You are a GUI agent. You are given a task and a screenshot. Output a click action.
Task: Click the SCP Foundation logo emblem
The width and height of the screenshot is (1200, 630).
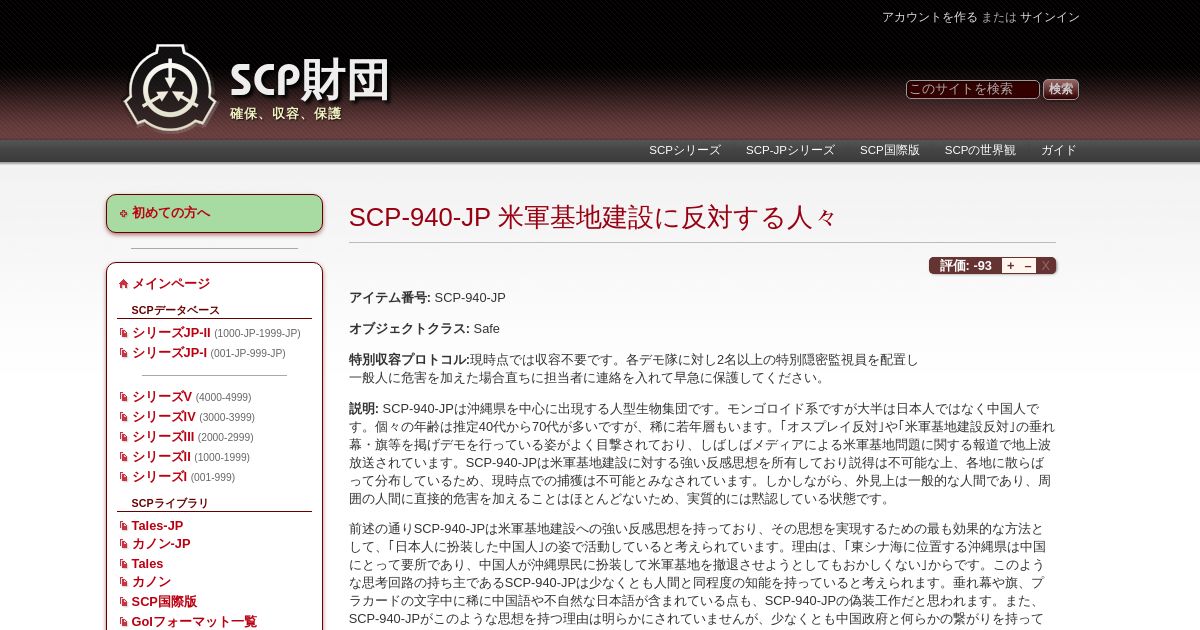coord(170,87)
